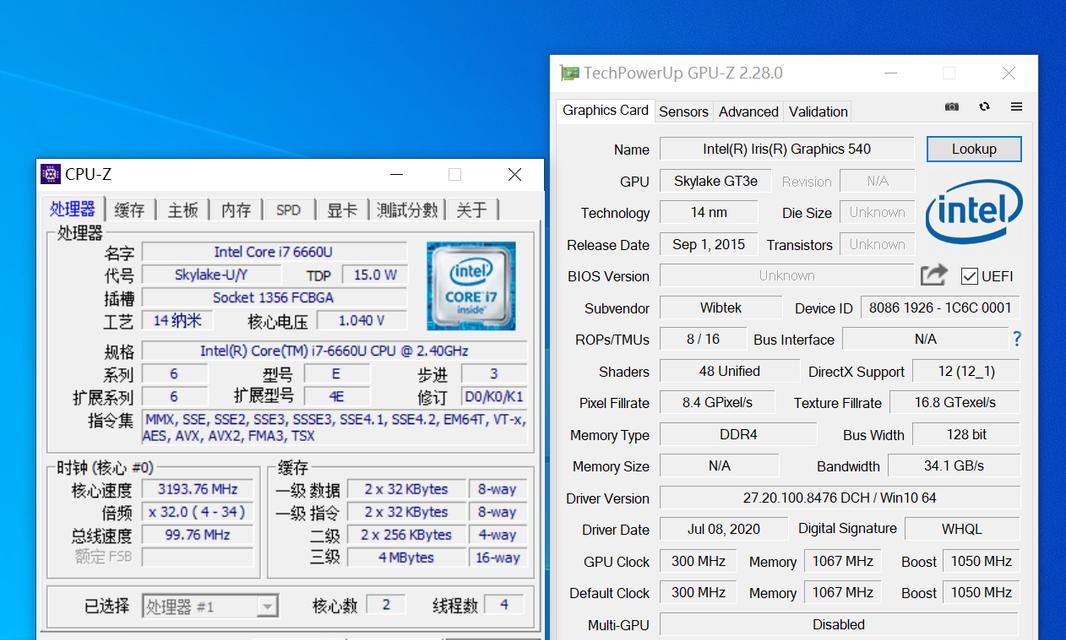Close the CPU-Z window
The height and width of the screenshot is (640, 1066).
tap(515, 175)
